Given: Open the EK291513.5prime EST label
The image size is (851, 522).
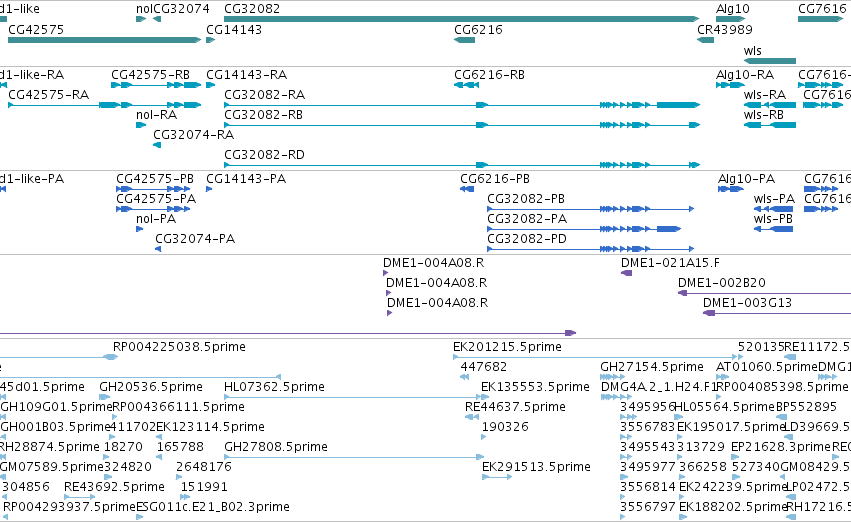Looking at the screenshot, I should point(536,467).
